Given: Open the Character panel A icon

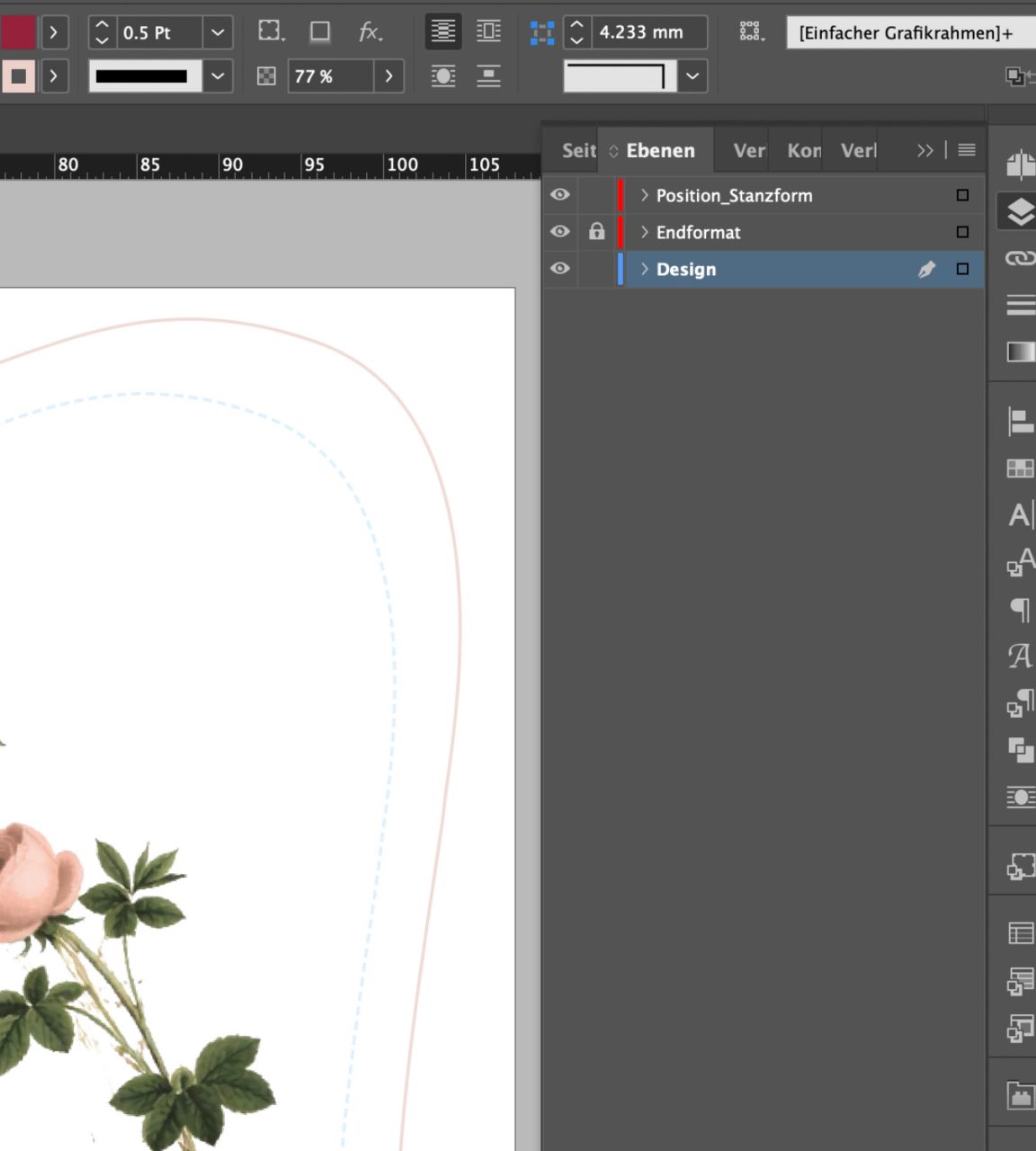Looking at the screenshot, I should [x=1020, y=515].
